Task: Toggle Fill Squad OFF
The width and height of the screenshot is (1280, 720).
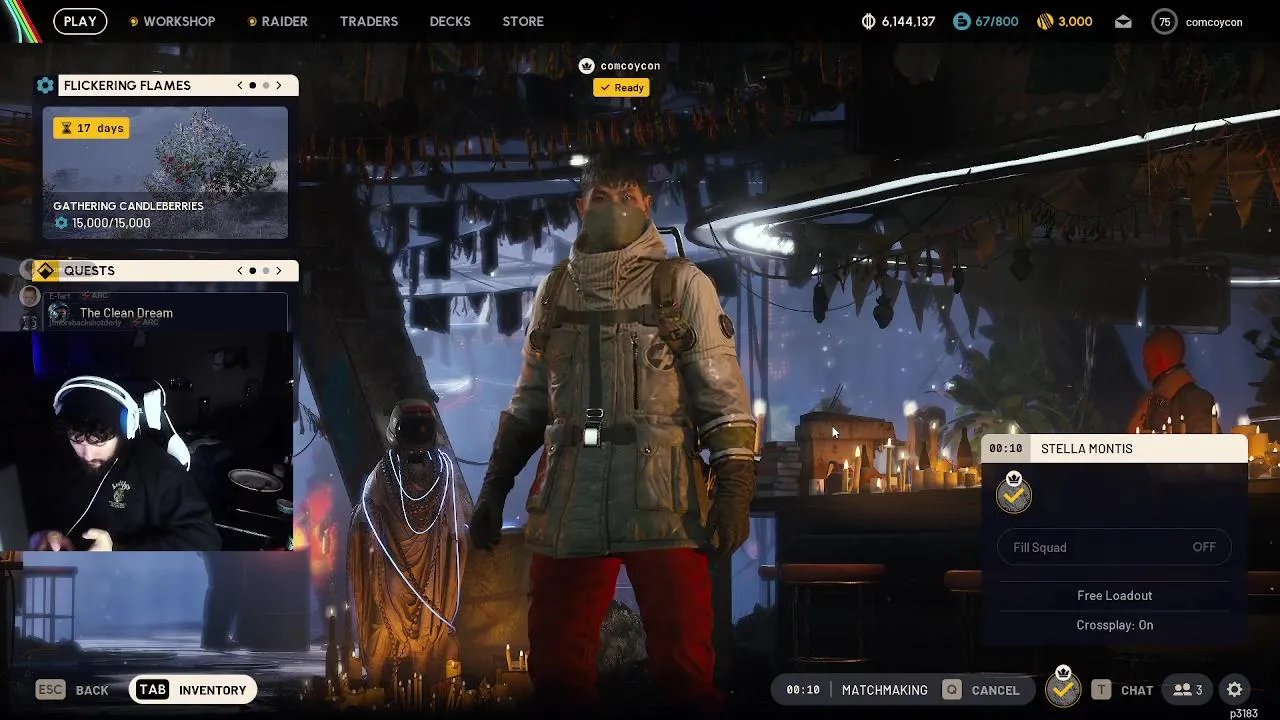Action: [1114, 547]
